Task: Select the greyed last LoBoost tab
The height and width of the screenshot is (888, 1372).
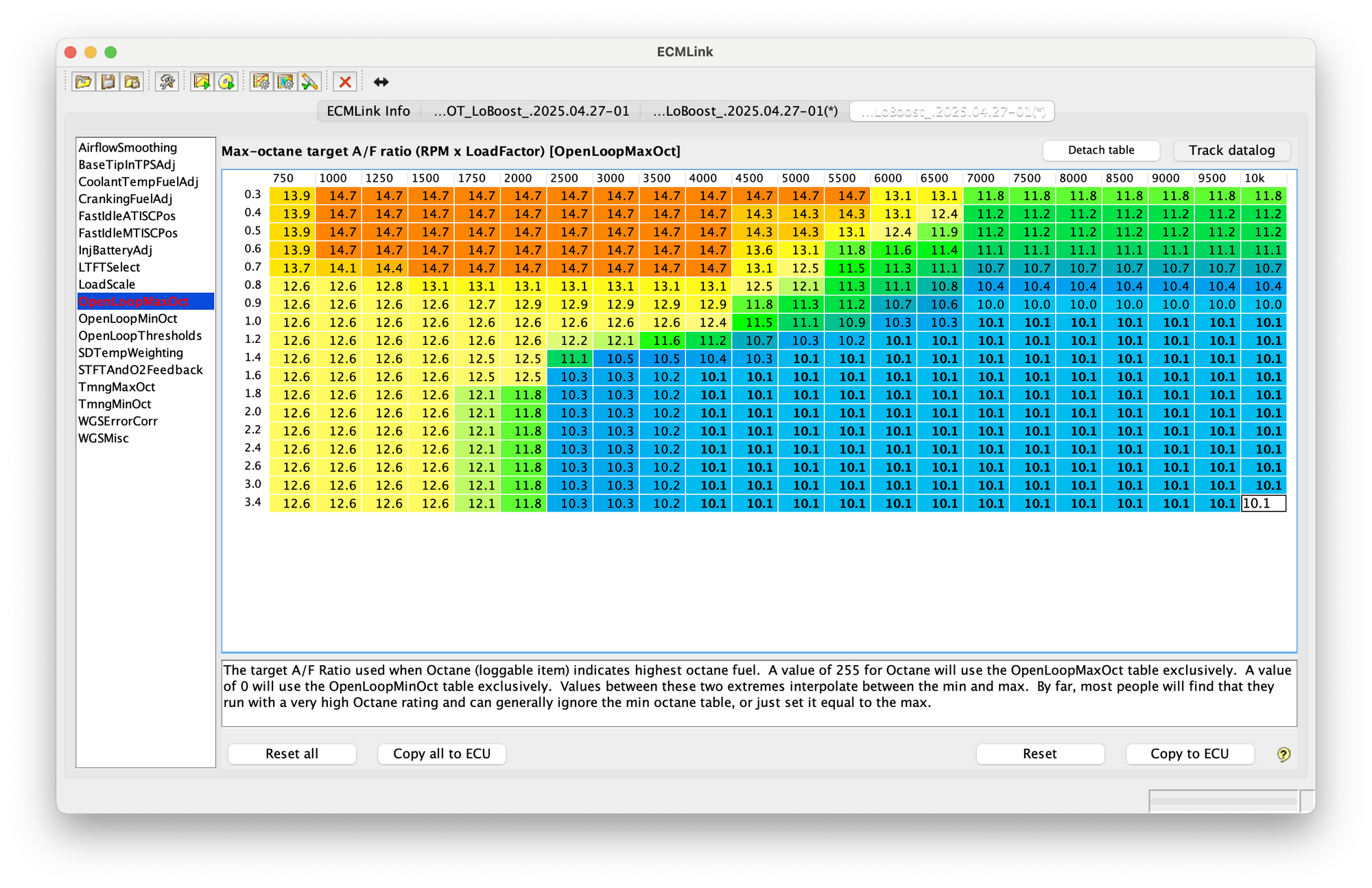Action: tap(952, 111)
